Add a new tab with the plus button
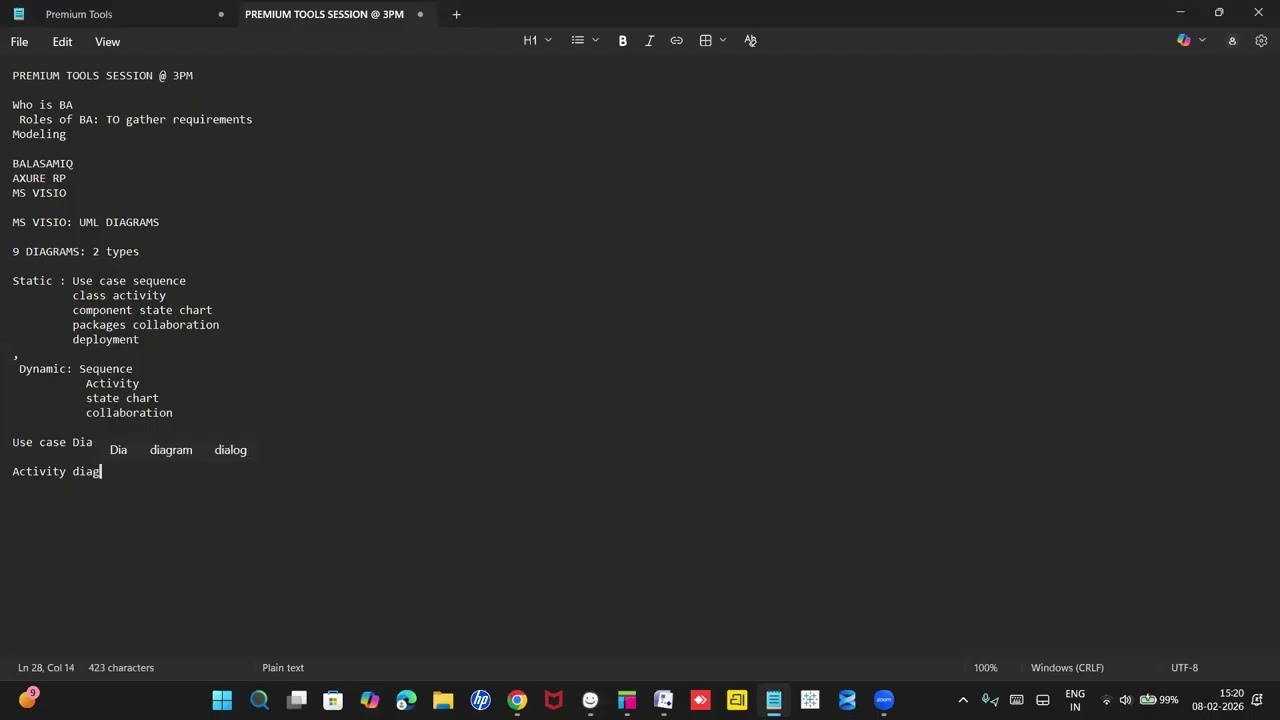This screenshot has width=1280, height=720. 456,14
